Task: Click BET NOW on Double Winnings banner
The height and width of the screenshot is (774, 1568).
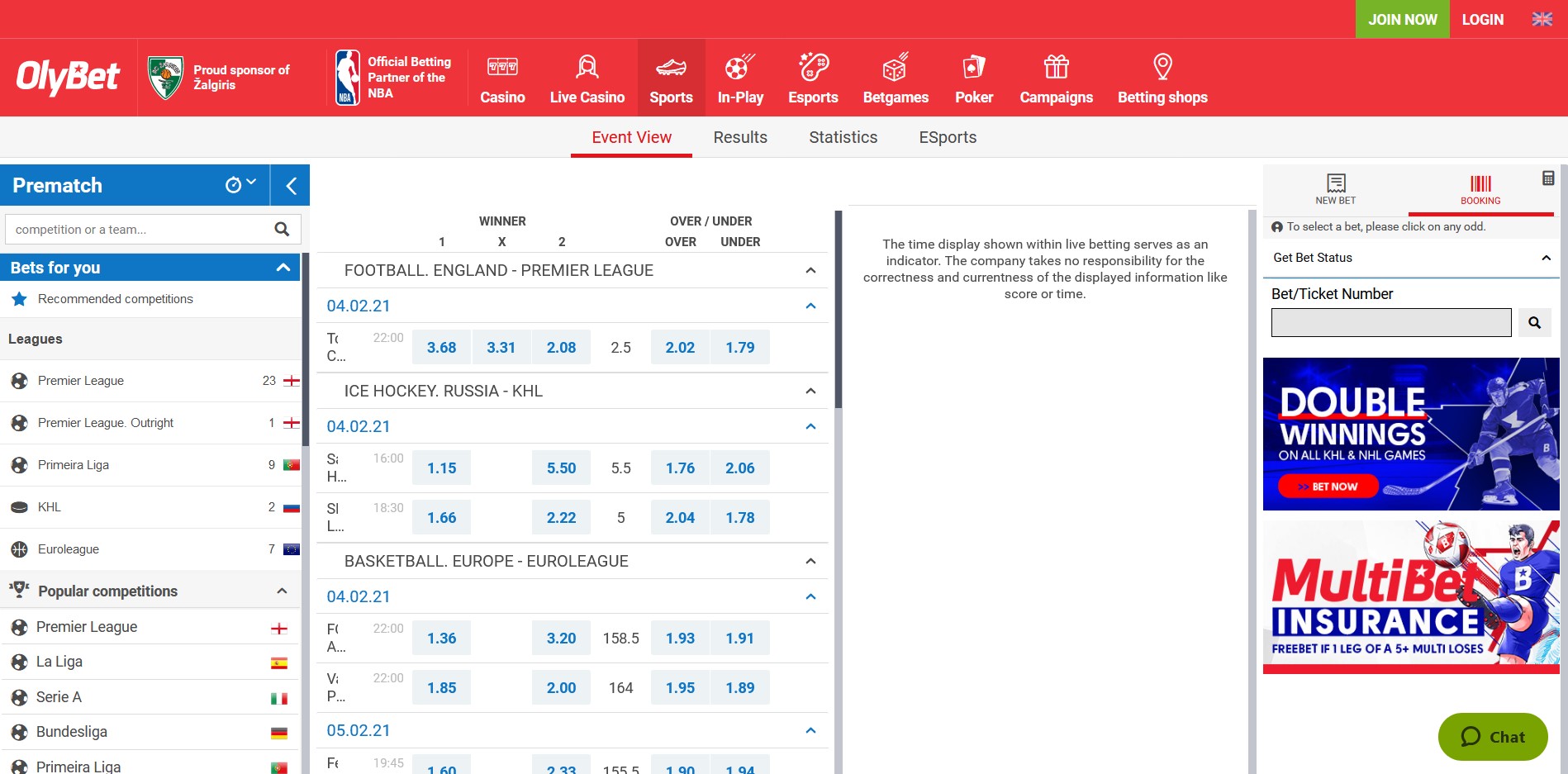Action: [x=1328, y=487]
